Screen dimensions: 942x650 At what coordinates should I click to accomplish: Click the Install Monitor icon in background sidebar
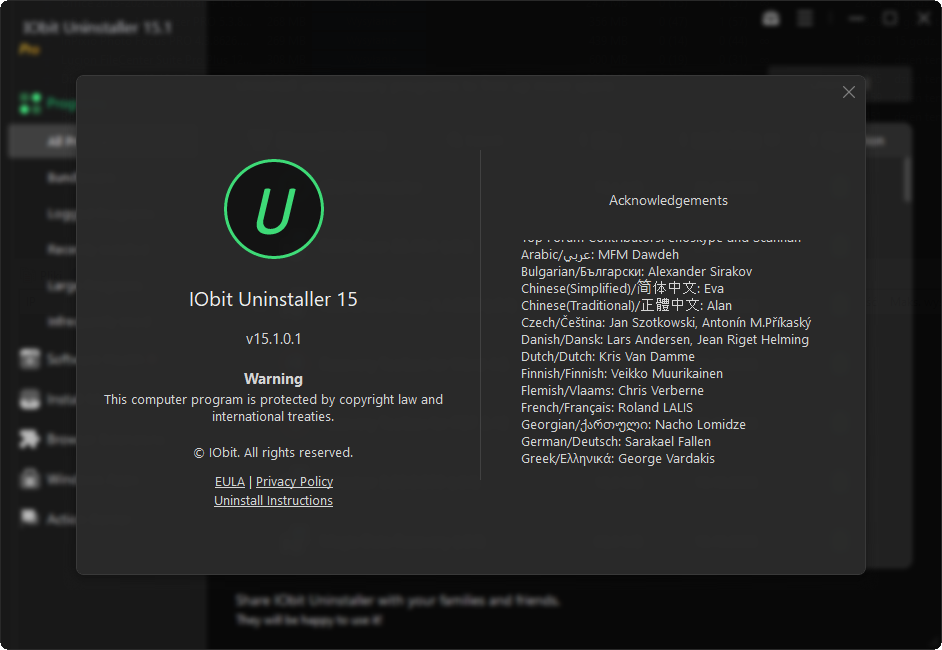pyautogui.click(x=29, y=399)
